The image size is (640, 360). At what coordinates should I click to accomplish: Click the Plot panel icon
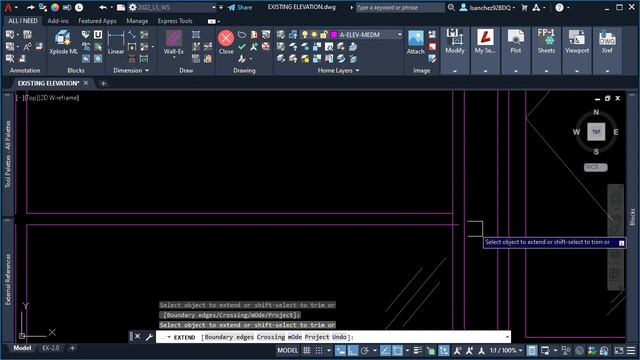[516, 42]
